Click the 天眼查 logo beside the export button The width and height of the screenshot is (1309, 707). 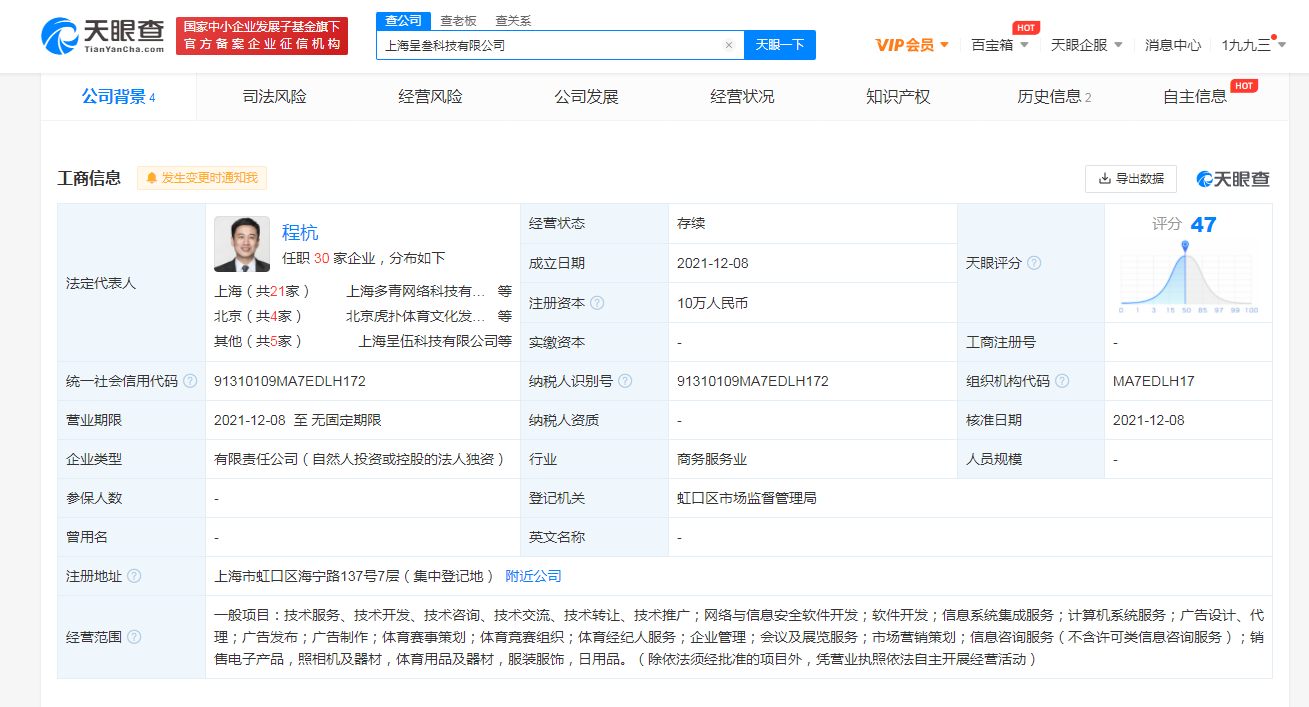[1233, 179]
